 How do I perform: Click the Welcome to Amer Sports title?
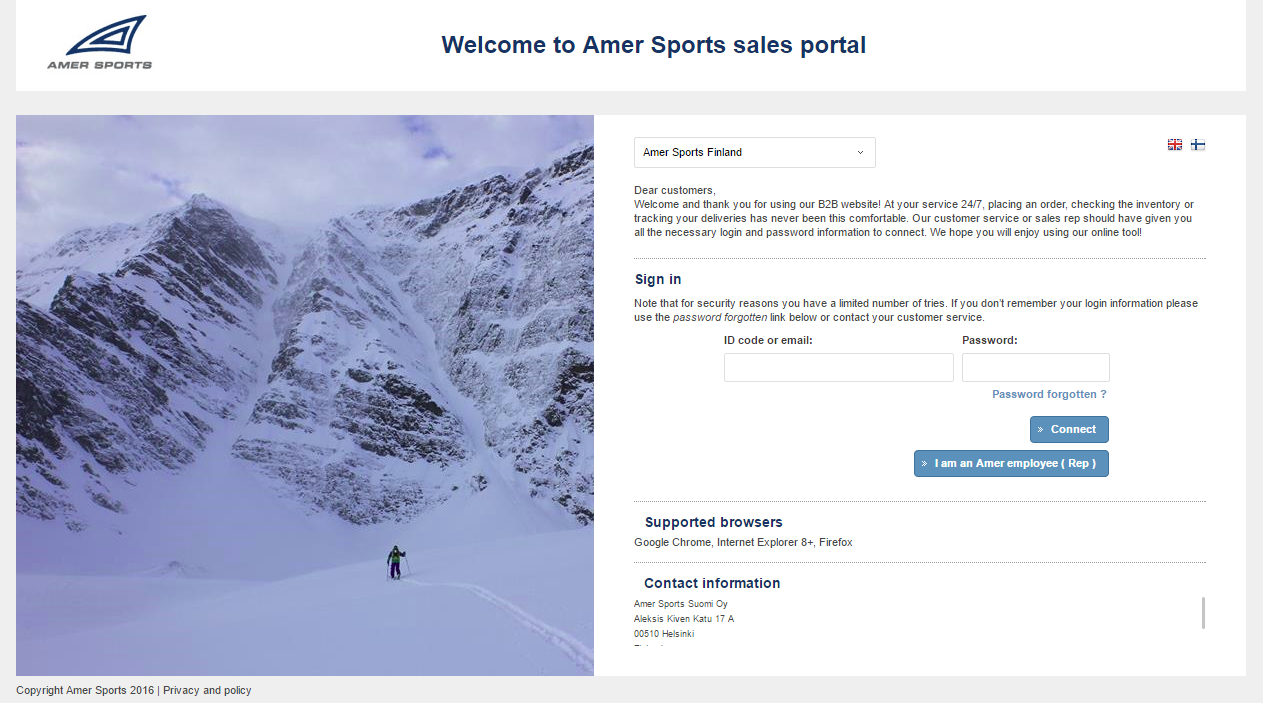[653, 45]
